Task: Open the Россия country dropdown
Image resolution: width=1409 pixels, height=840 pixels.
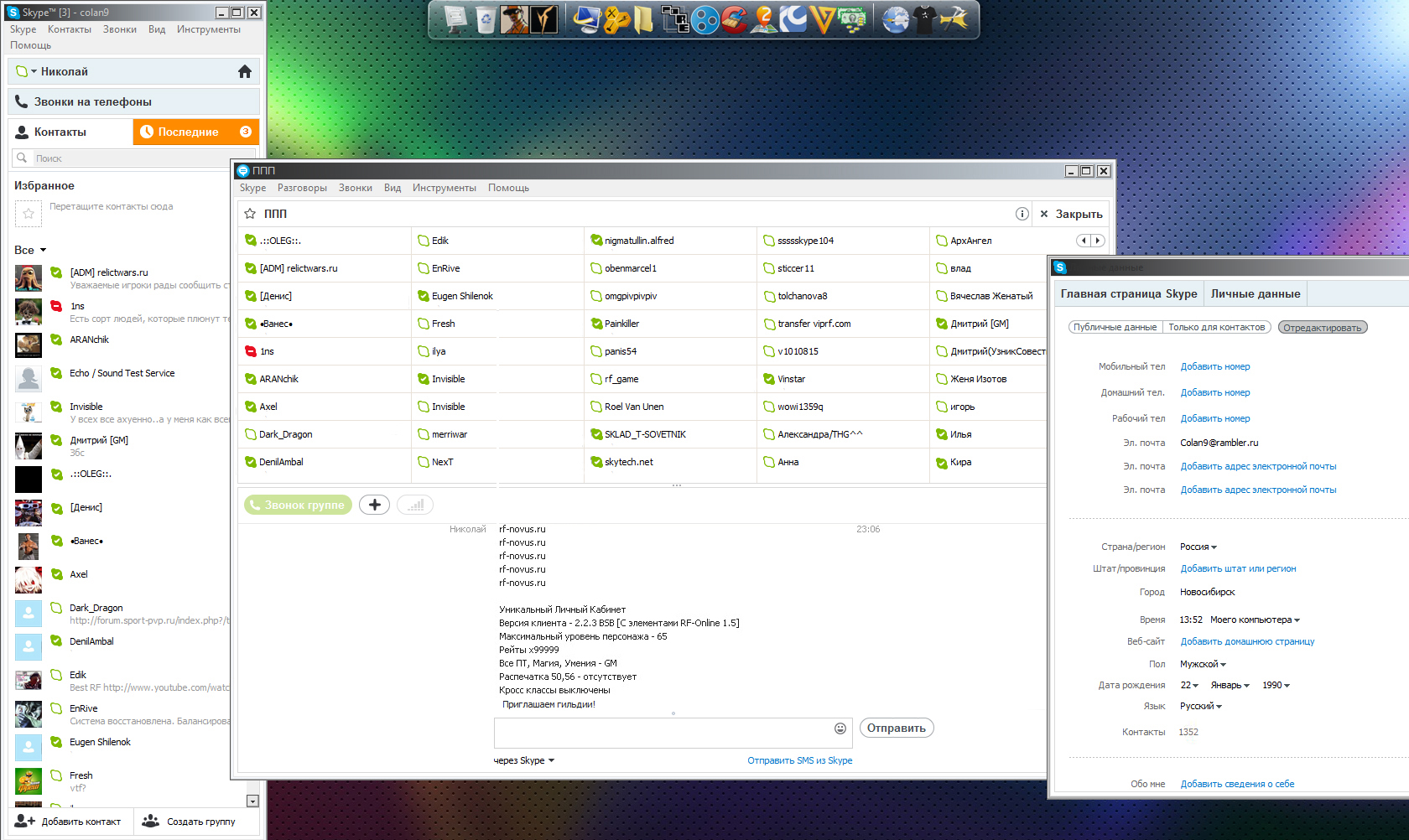Action: 1198,547
